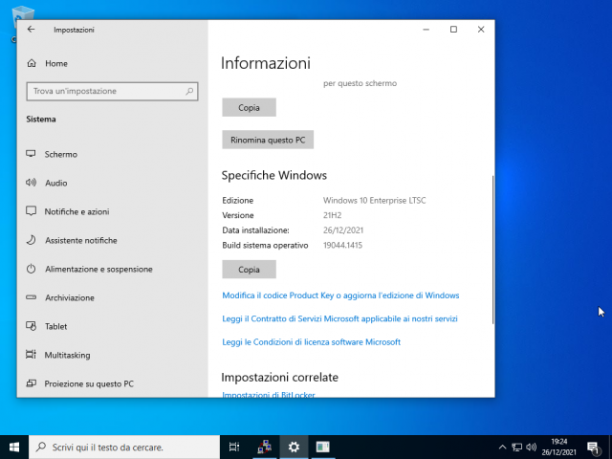The width and height of the screenshot is (612, 459).
Task: Click the power icon beside Alimentazione e sospensione
Action: click(31, 269)
